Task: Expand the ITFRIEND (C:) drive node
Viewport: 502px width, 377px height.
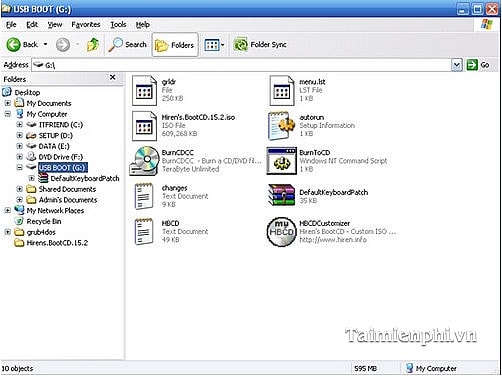Action: coord(20,125)
